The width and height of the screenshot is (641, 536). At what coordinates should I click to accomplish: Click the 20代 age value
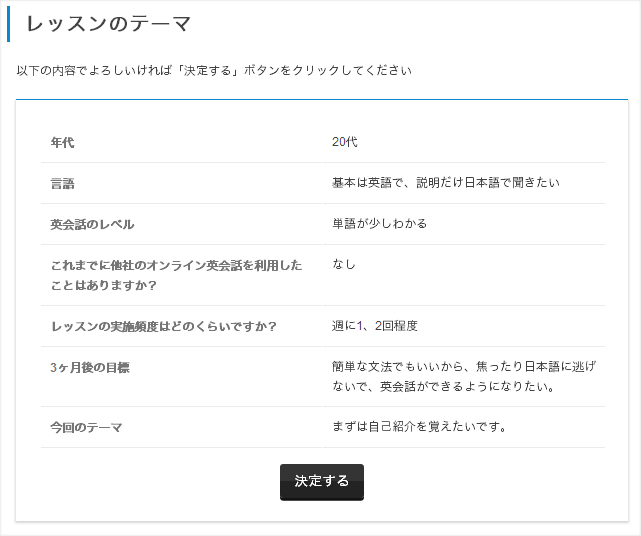click(344, 142)
